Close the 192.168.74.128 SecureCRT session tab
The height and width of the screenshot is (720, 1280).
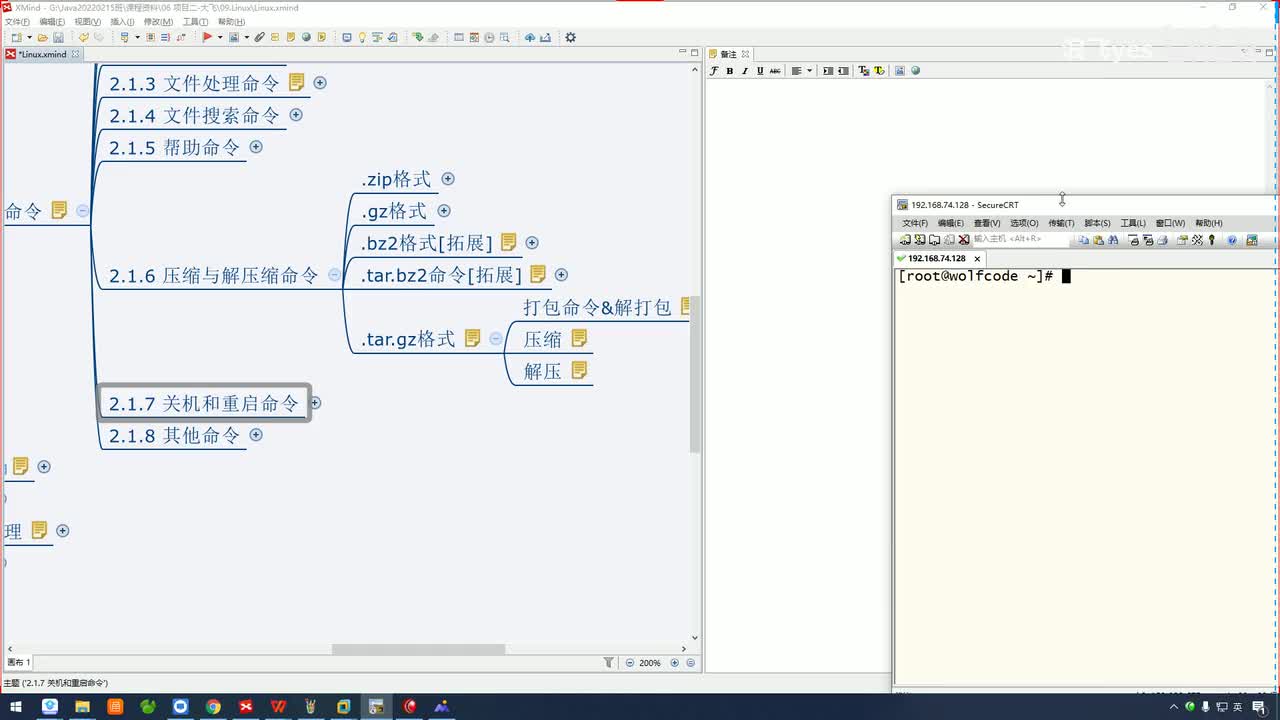(977, 259)
